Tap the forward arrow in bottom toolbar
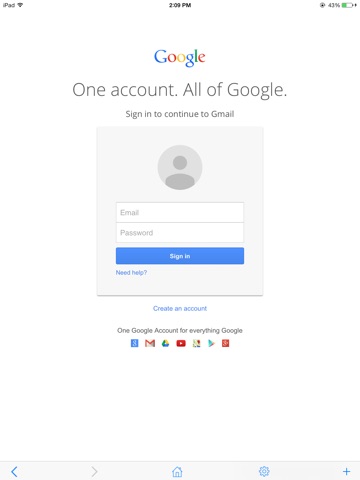The height and width of the screenshot is (480, 360). pyautogui.click(x=94, y=471)
